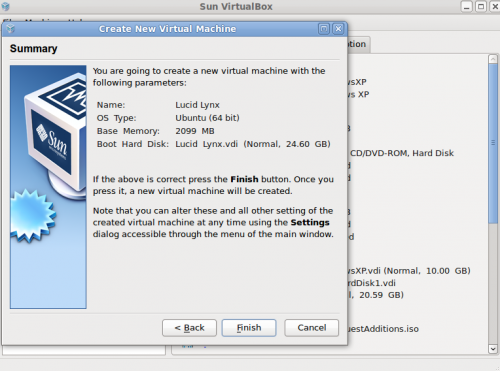This screenshot has width=500, height=371.
Task: Click the scroll down arrow in main window
Action: pyautogui.click(x=493, y=349)
